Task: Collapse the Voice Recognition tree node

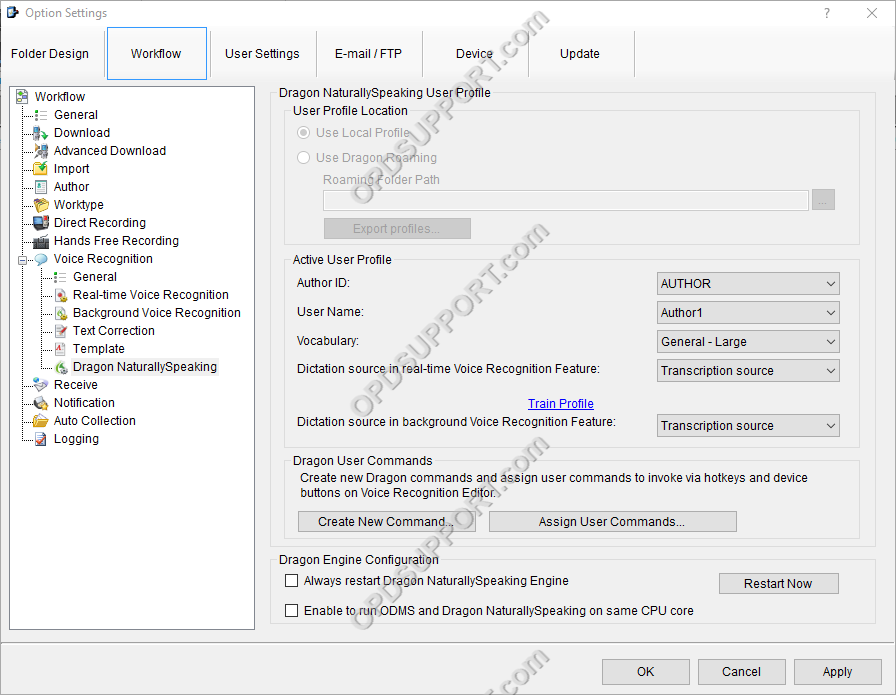Action: pyautogui.click(x=22, y=260)
